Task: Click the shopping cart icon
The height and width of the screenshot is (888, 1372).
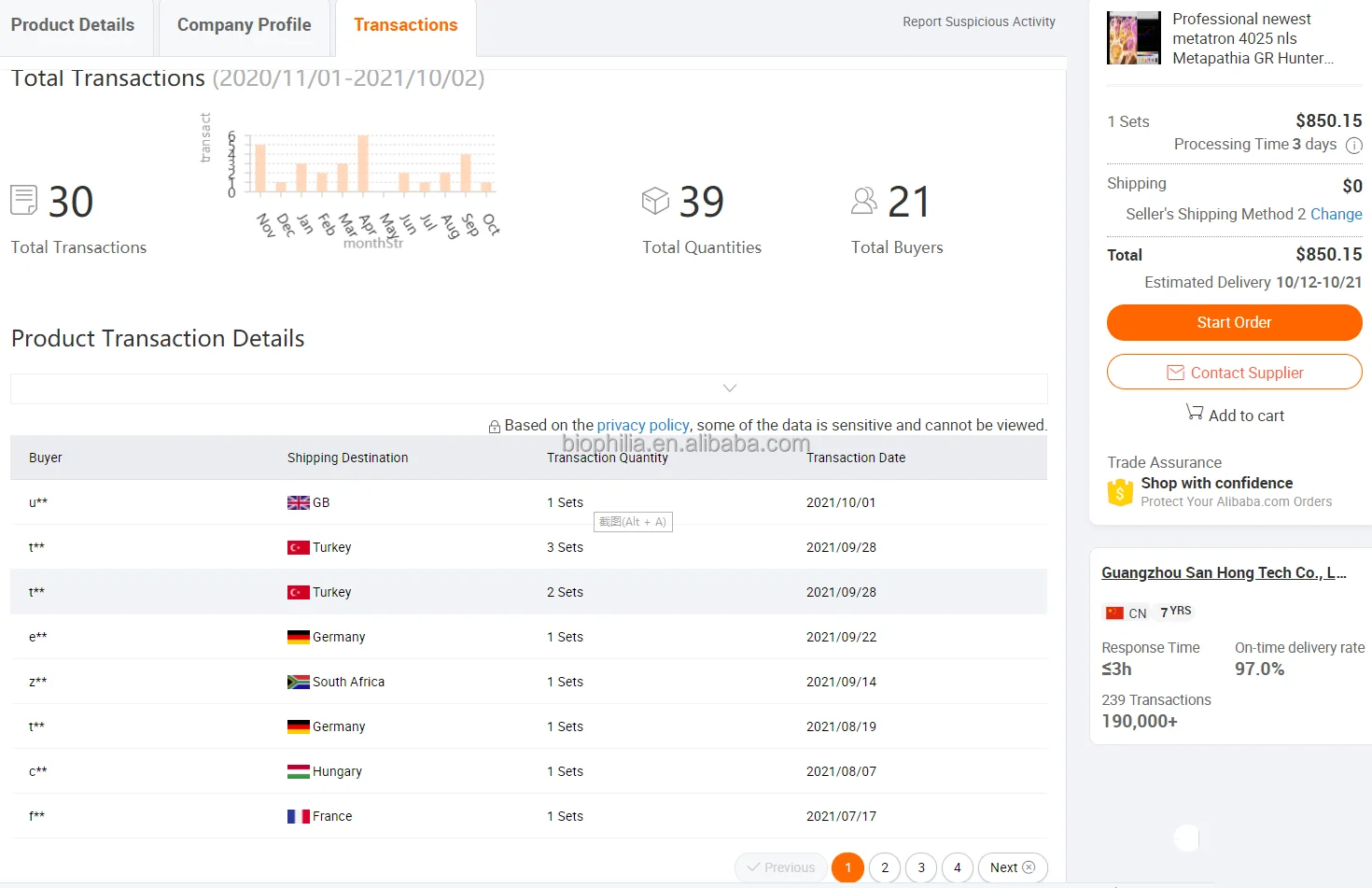Action: tap(1195, 412)
